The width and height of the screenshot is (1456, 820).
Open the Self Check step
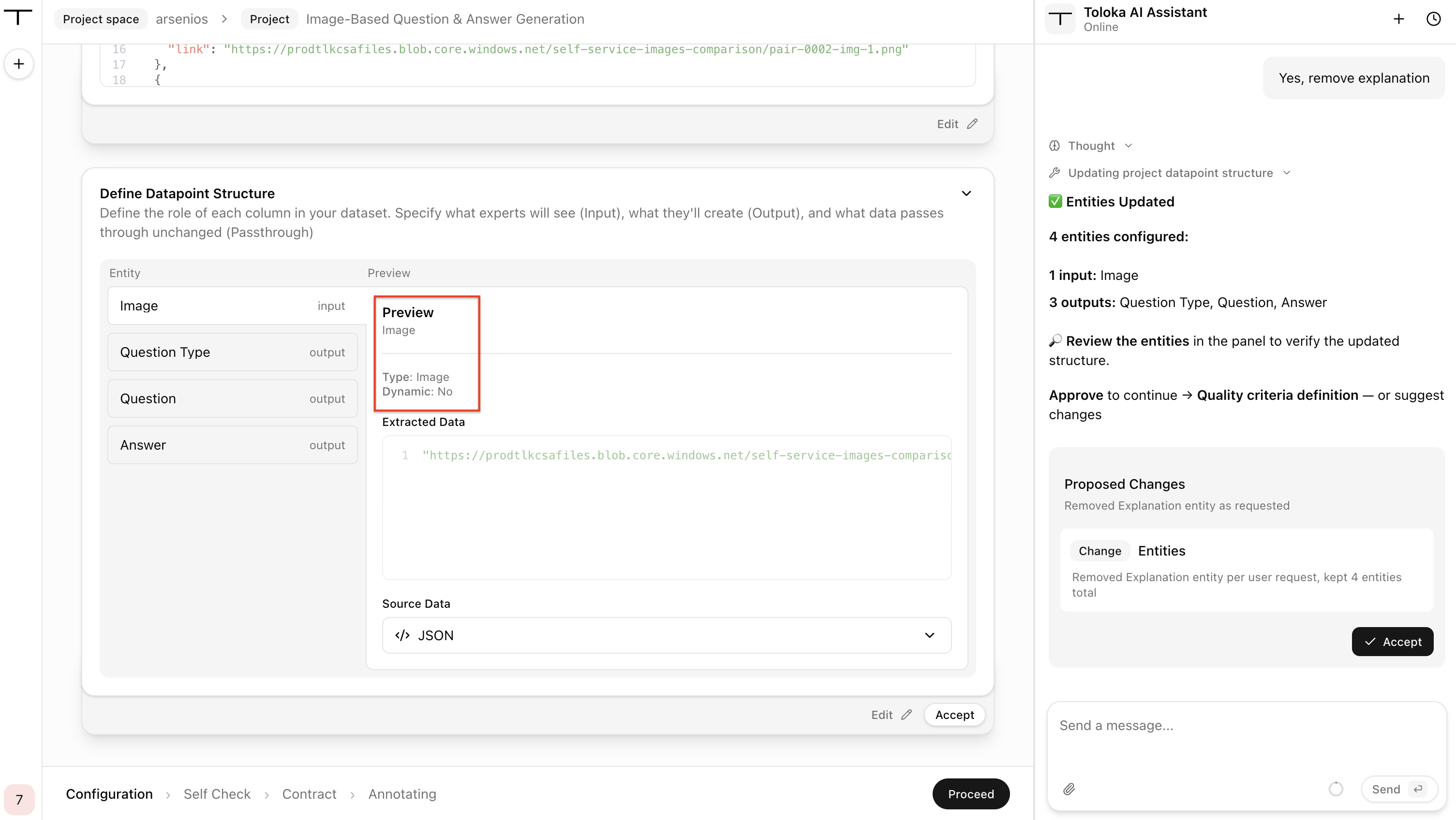pyautogui.click(x=217, y=794)
